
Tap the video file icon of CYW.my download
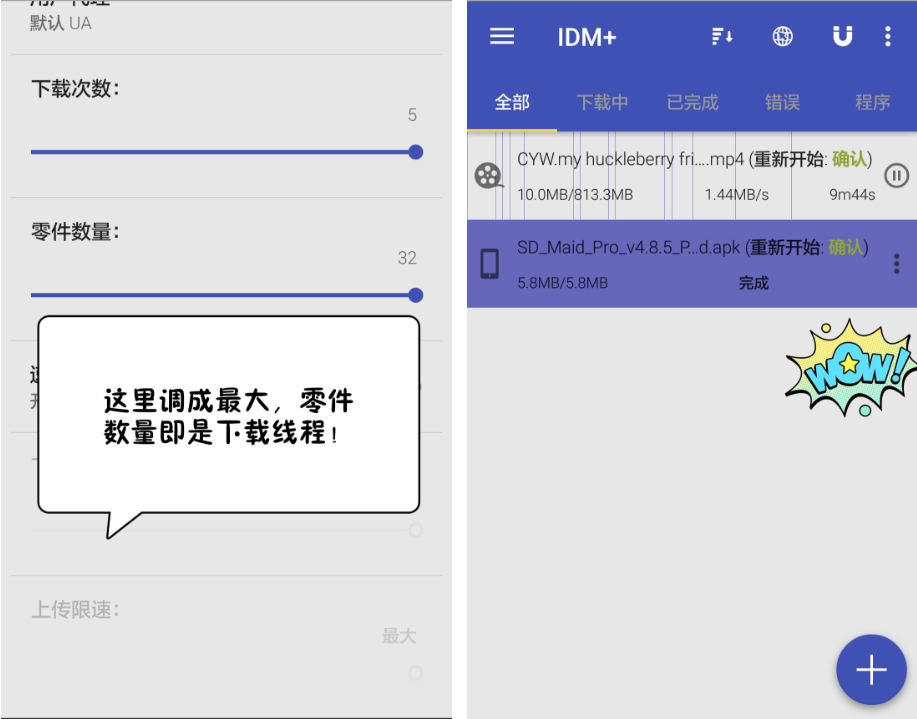coord(489,176)
